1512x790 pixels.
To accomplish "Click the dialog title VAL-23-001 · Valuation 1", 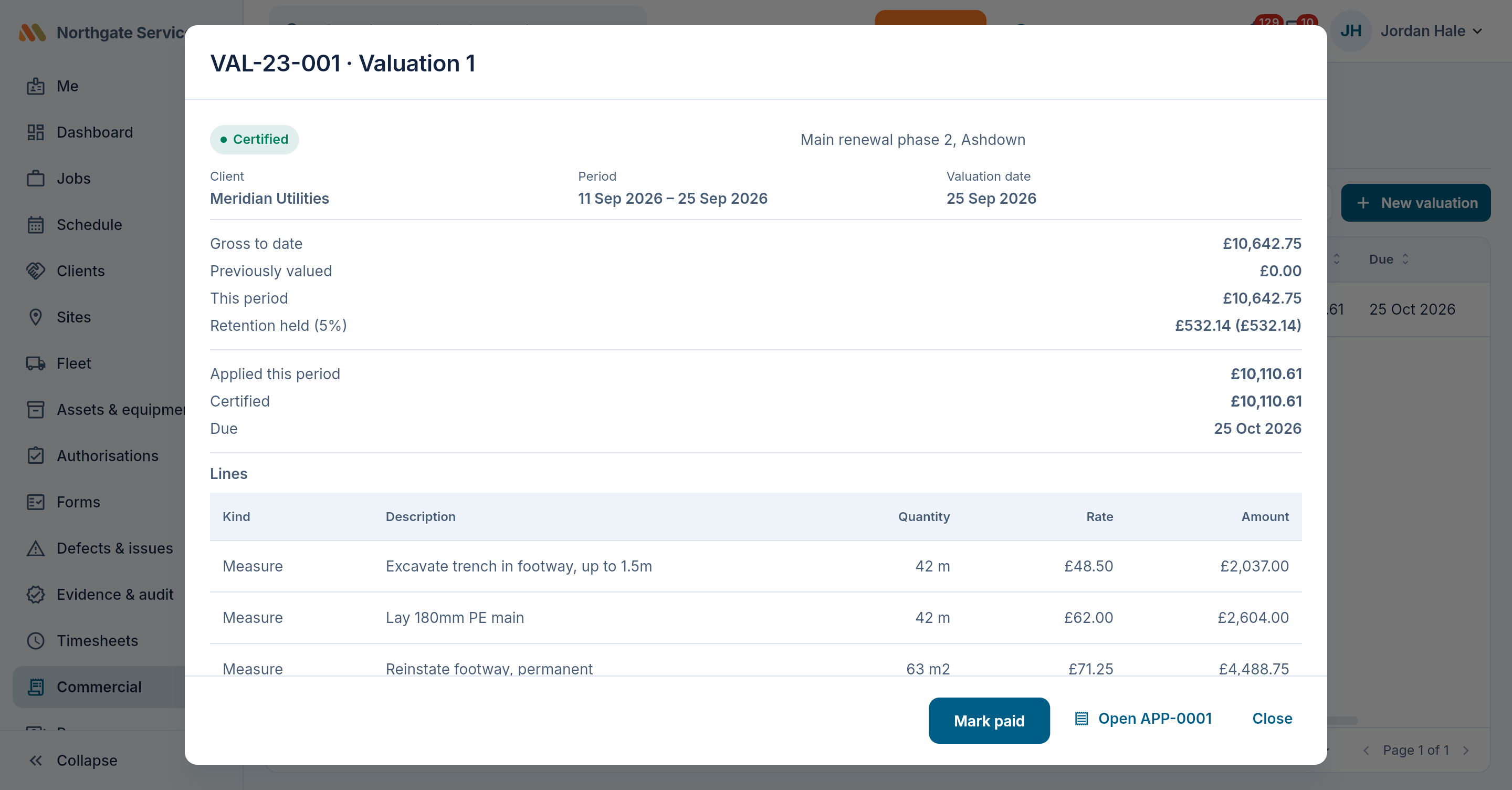I will point(343,64).
